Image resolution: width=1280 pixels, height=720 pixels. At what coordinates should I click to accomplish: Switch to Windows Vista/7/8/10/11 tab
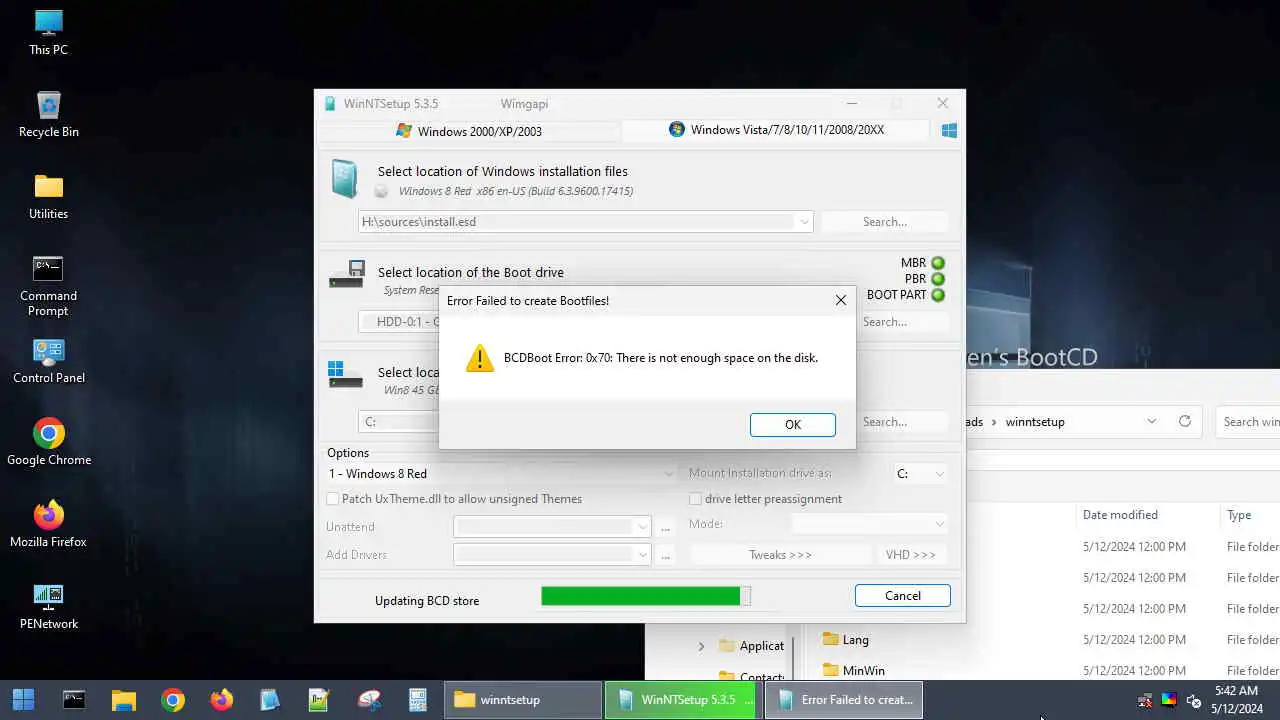point(776,130)
